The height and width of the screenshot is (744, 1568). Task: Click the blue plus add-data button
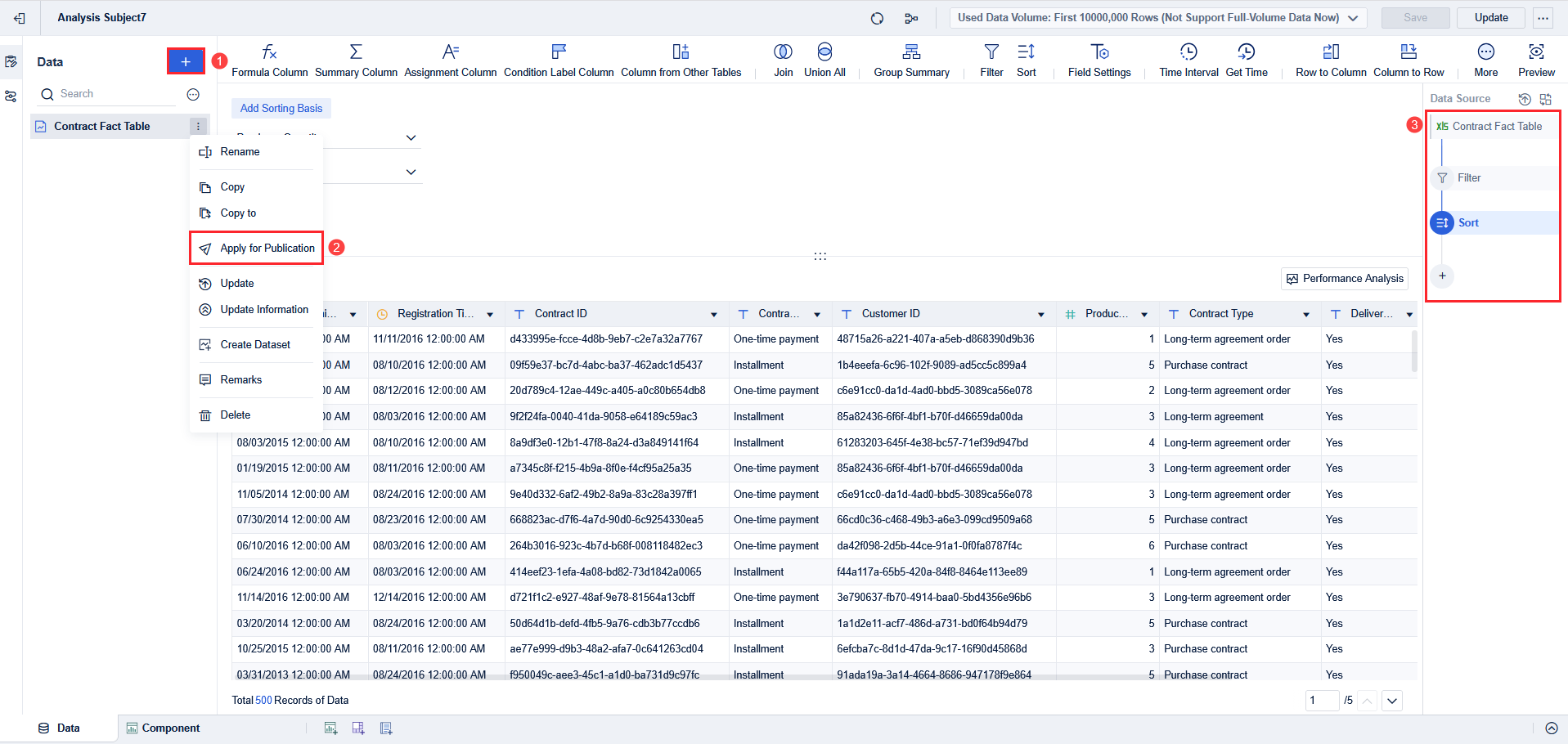[x=186, y=61]
